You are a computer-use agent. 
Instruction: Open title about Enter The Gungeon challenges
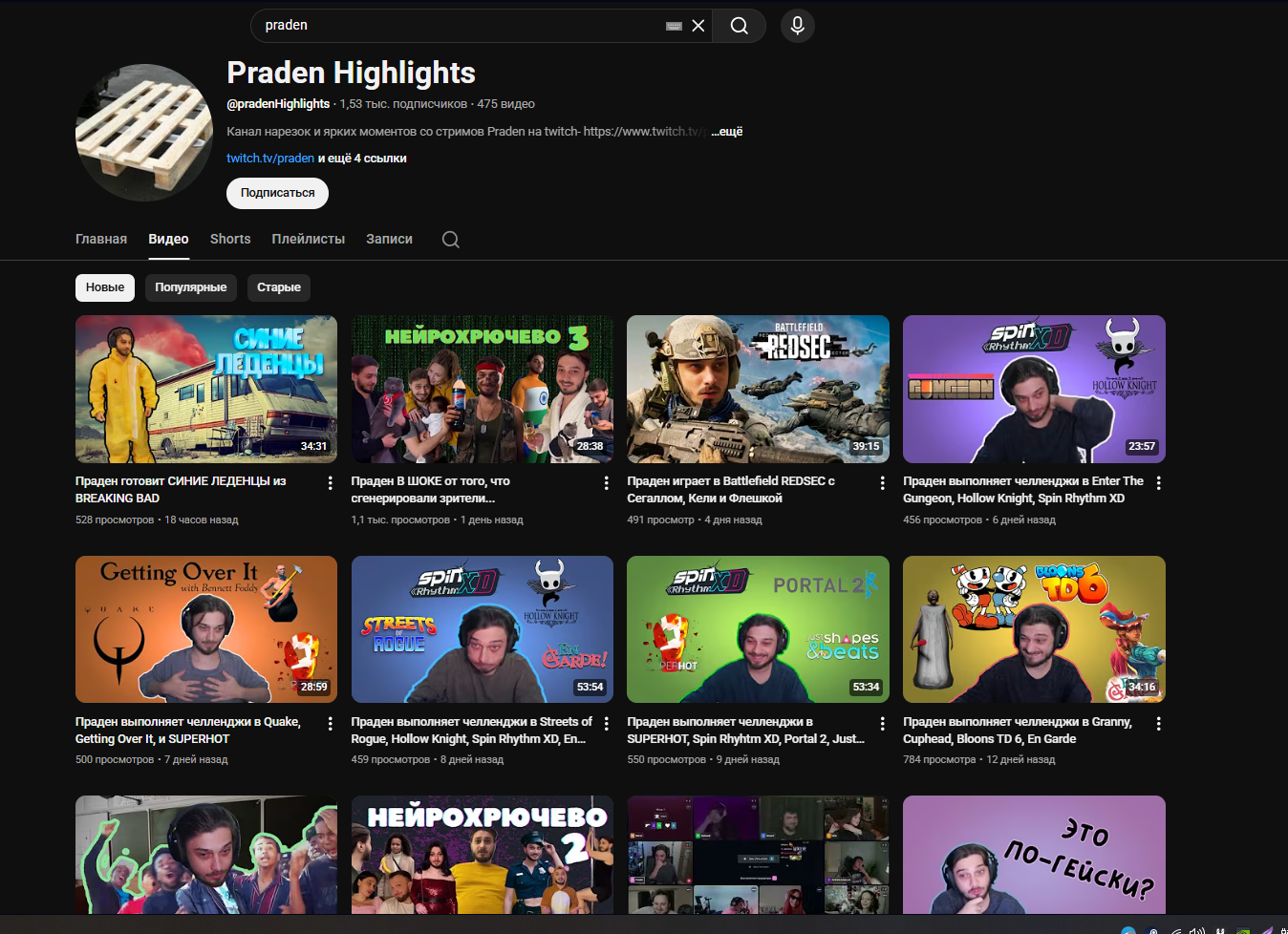(1023, 490)
